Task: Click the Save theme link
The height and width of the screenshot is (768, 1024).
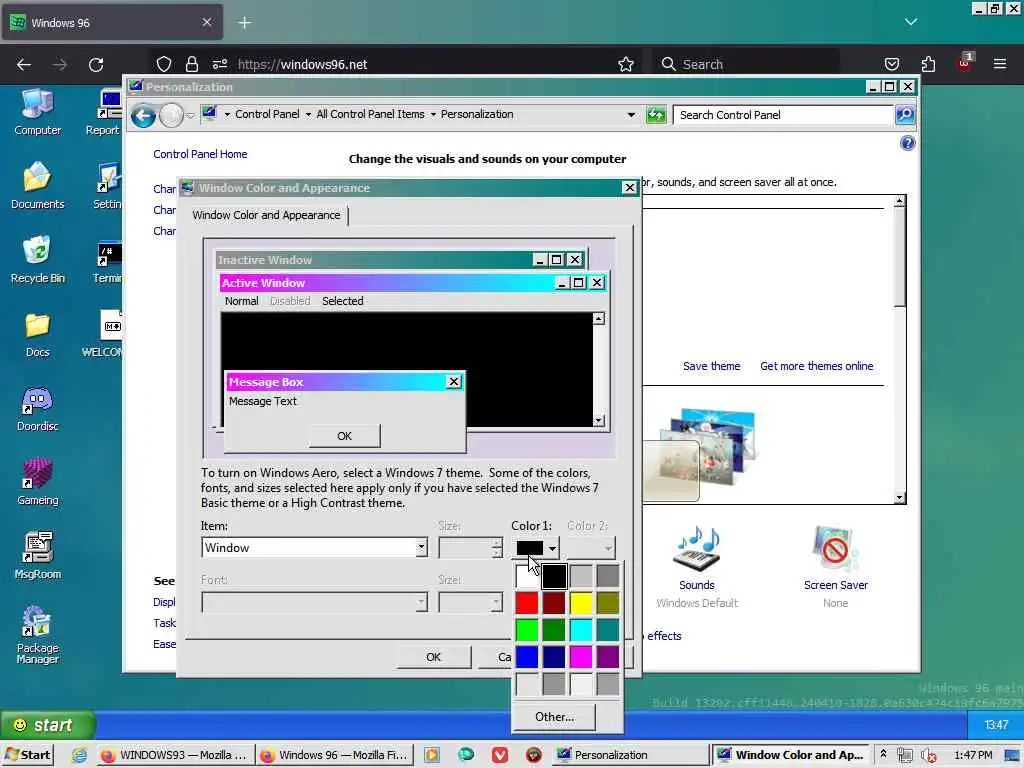Action: pos(711,366)
